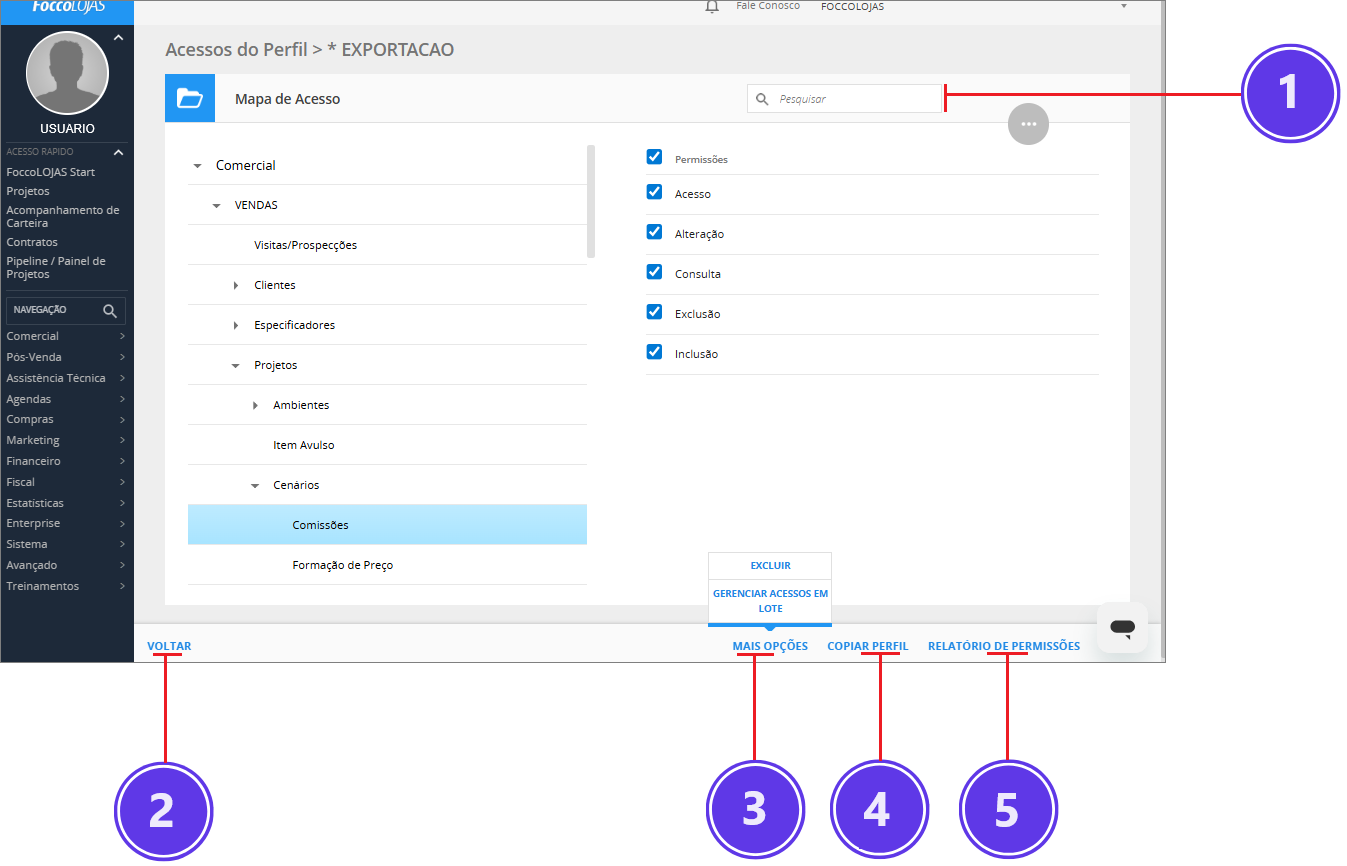Open the chat support widget icon

click(1122, 628)
